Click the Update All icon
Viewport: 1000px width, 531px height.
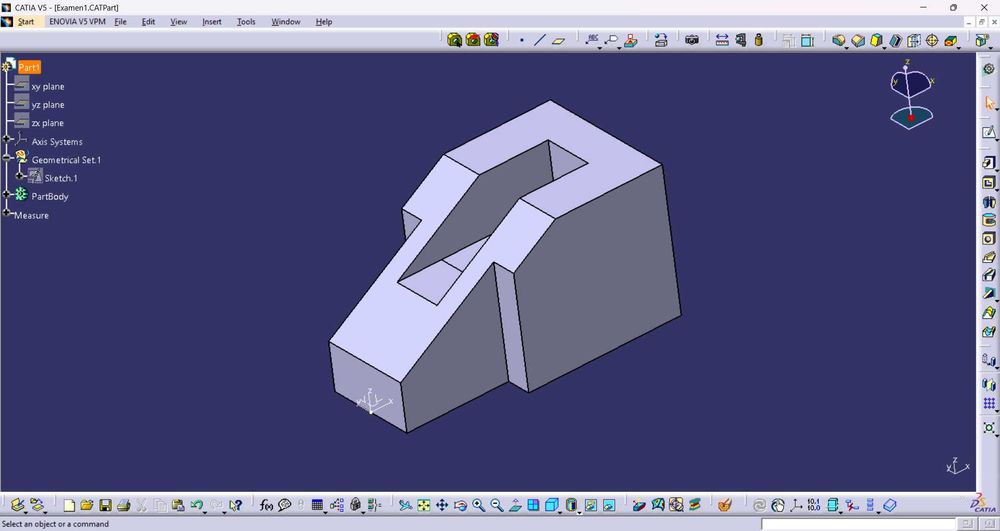[759, 506]
